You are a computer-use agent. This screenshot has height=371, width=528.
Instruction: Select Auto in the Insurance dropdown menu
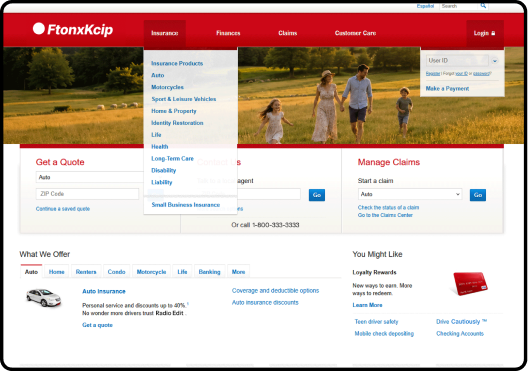point(158,75)
